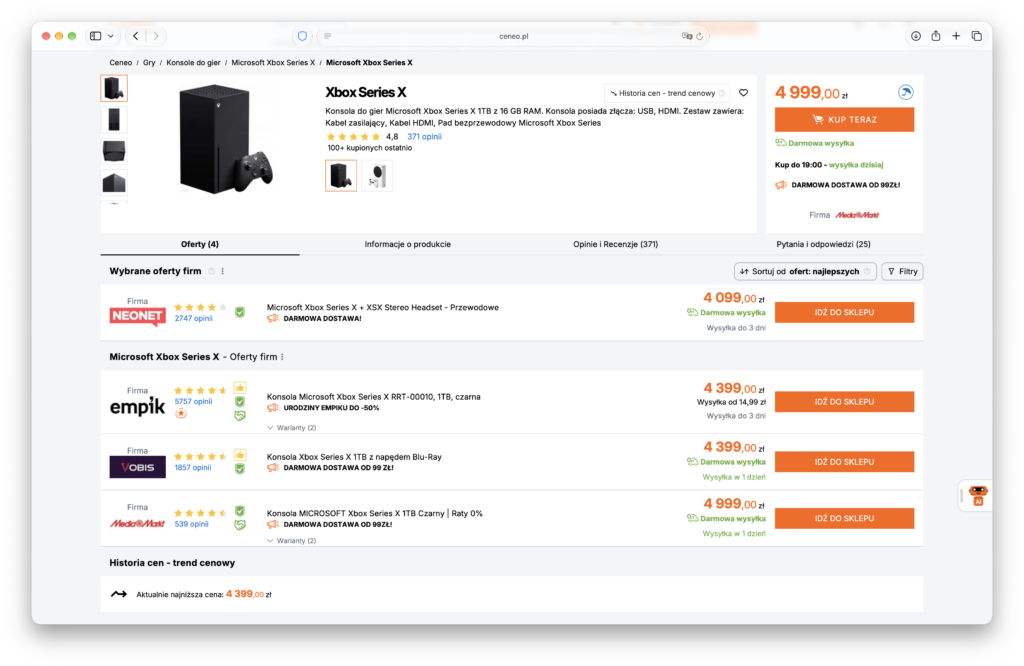Go to MediaMarkt shop via IDŹ DO SKLEPU
This screenshot has width=1024, height=666.
point(844,518)
